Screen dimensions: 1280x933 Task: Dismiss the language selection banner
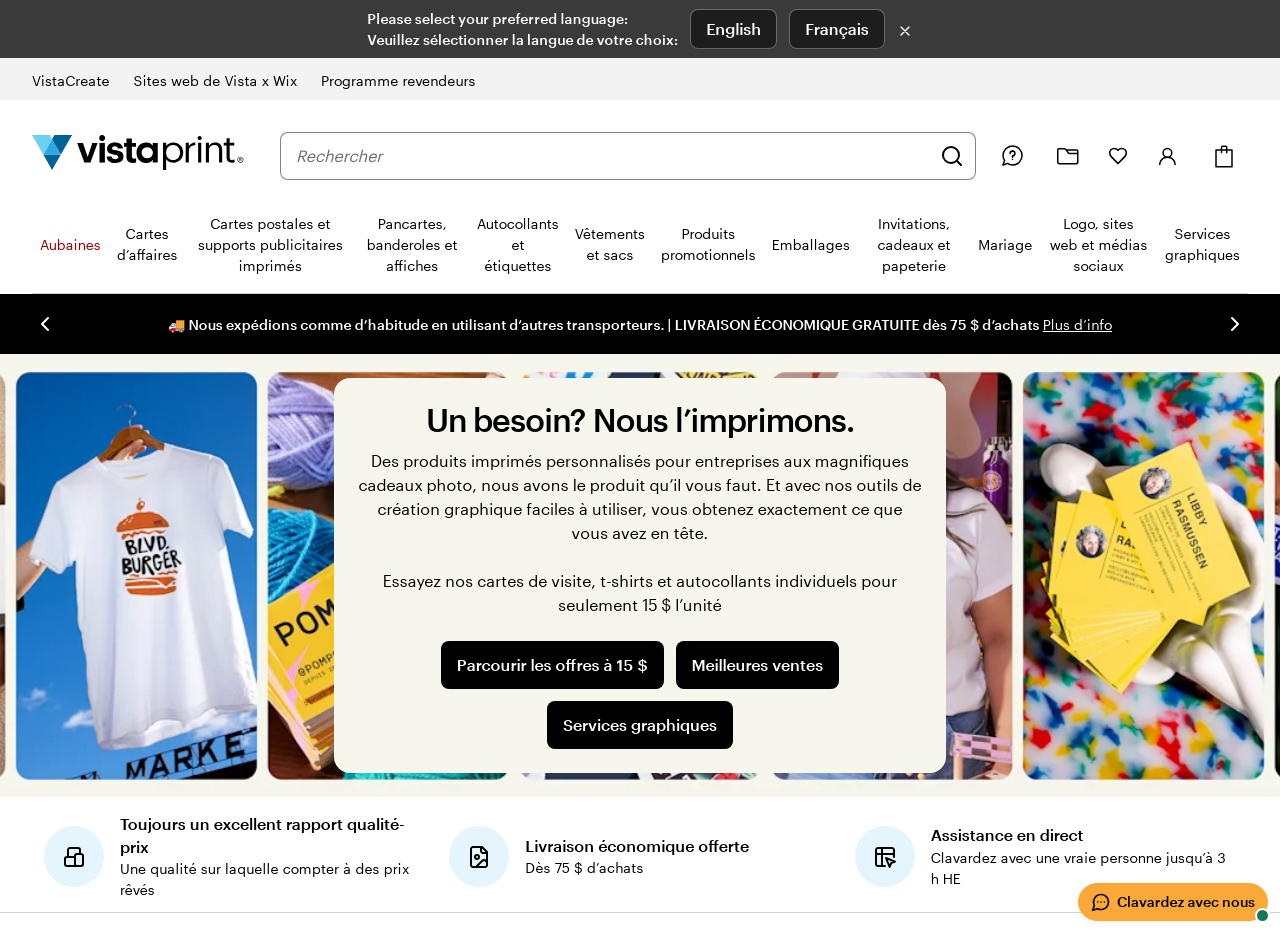[905, 31]
